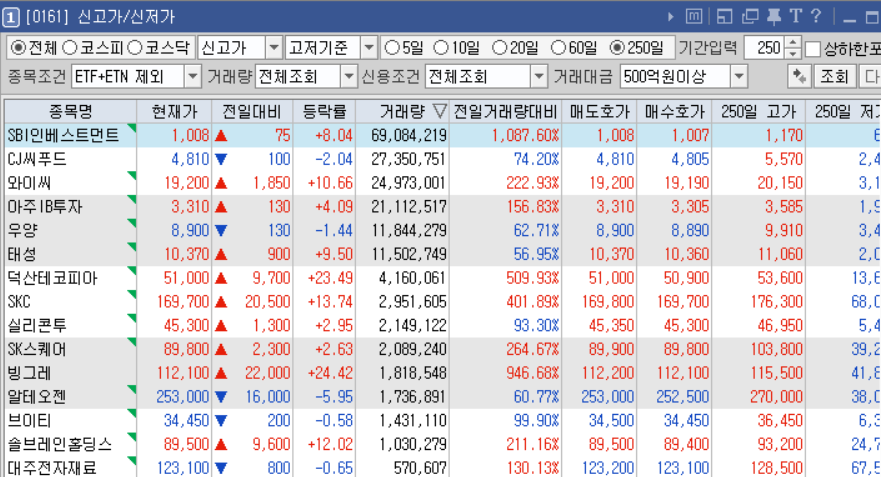Toggle the 상한포함 checkbox

pyautogui.click(x=812, y=49)
